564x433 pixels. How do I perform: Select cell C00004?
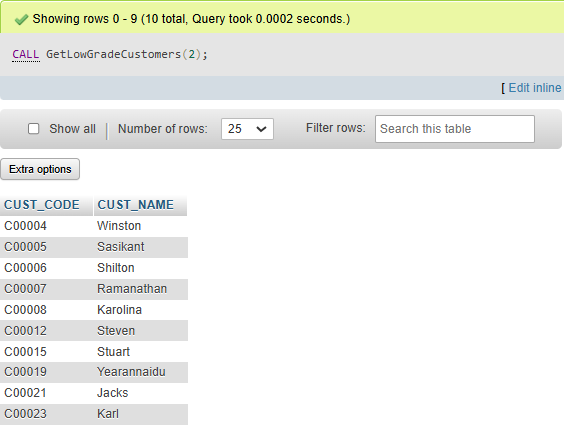coord(26,226)
